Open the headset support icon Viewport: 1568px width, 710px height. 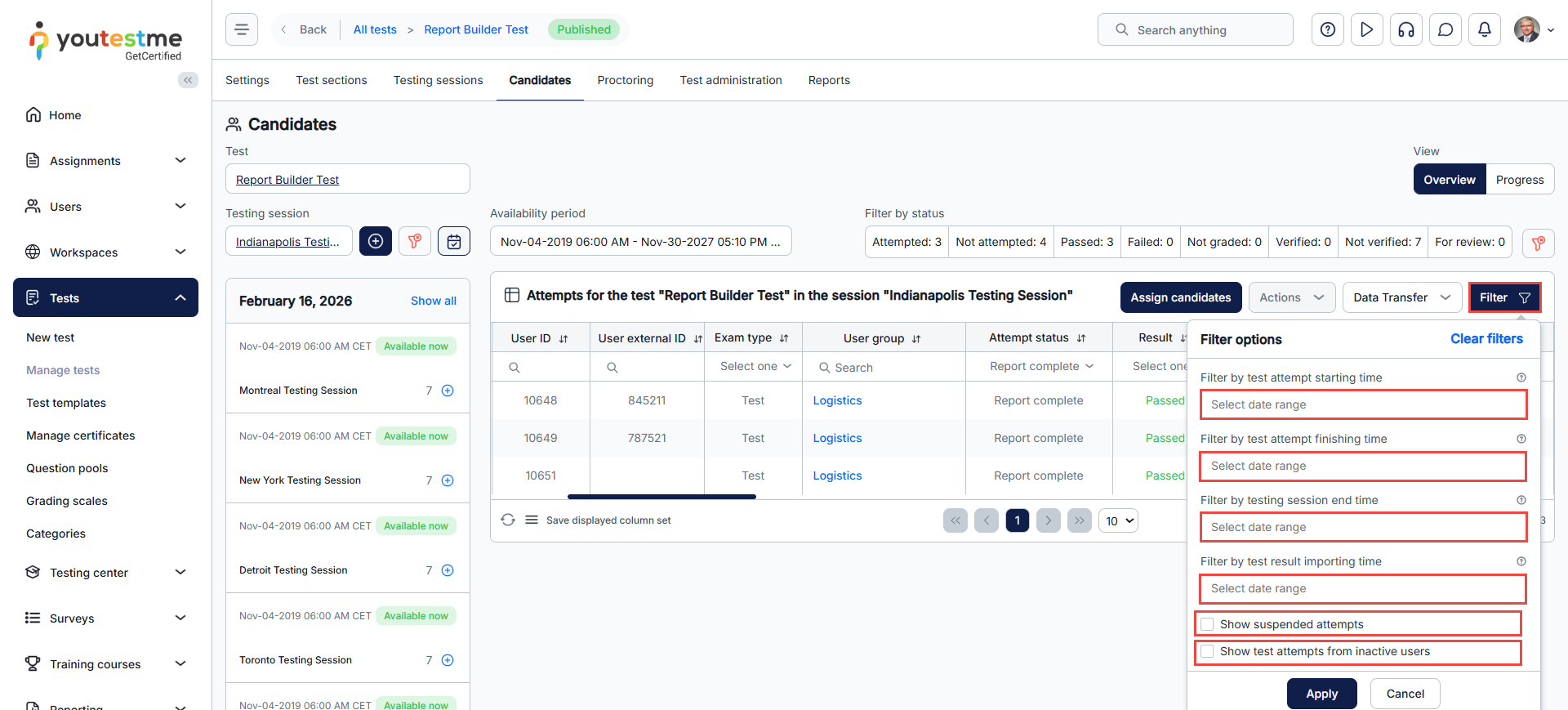point(1405,30)
